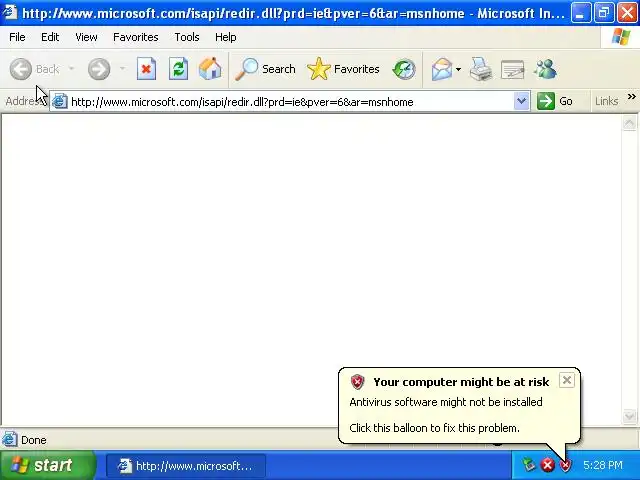Click the red X network tray icon
Image resolution: width=640 pixels, height=480 pixels.
point(547,465)
